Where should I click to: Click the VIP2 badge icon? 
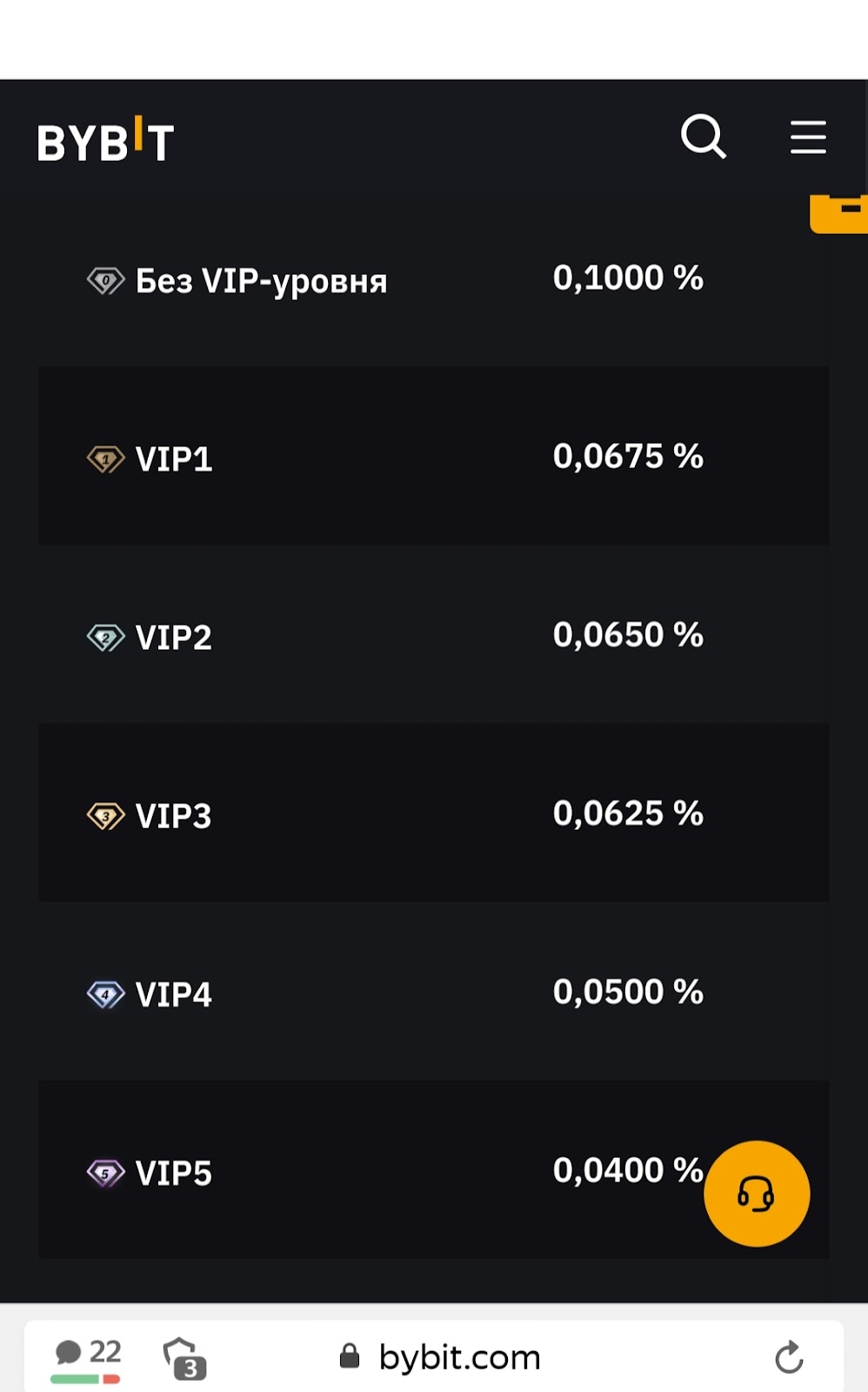[106, 638]
